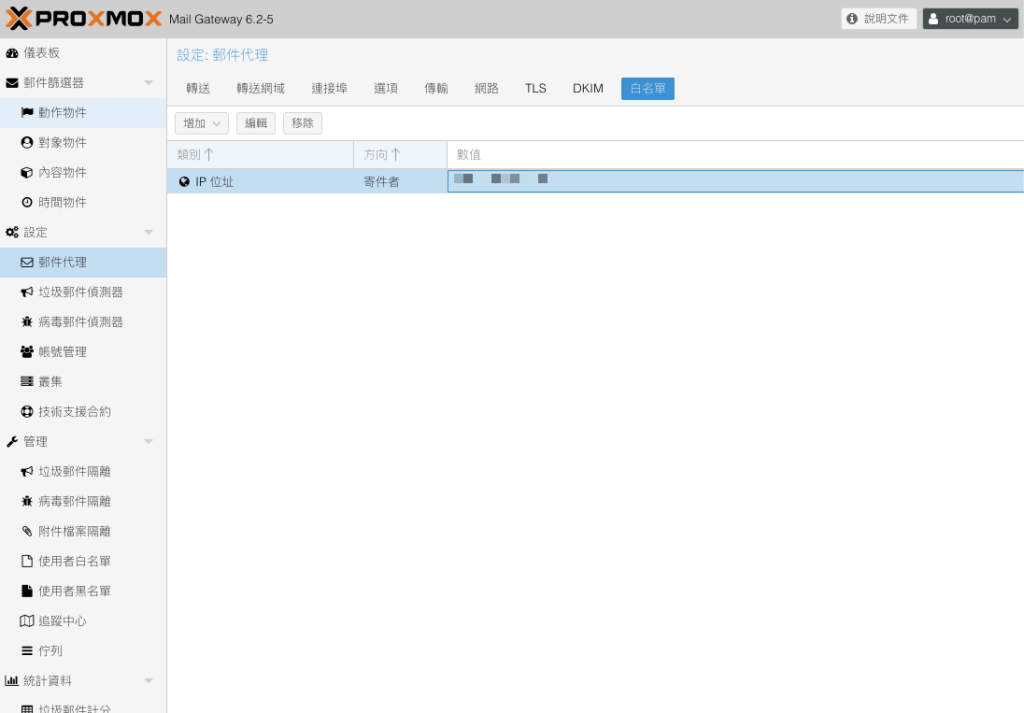The width and height of the screenshot is (1024, 713).
Task: Click the 編輯 button
Action: tap(256, 123)
